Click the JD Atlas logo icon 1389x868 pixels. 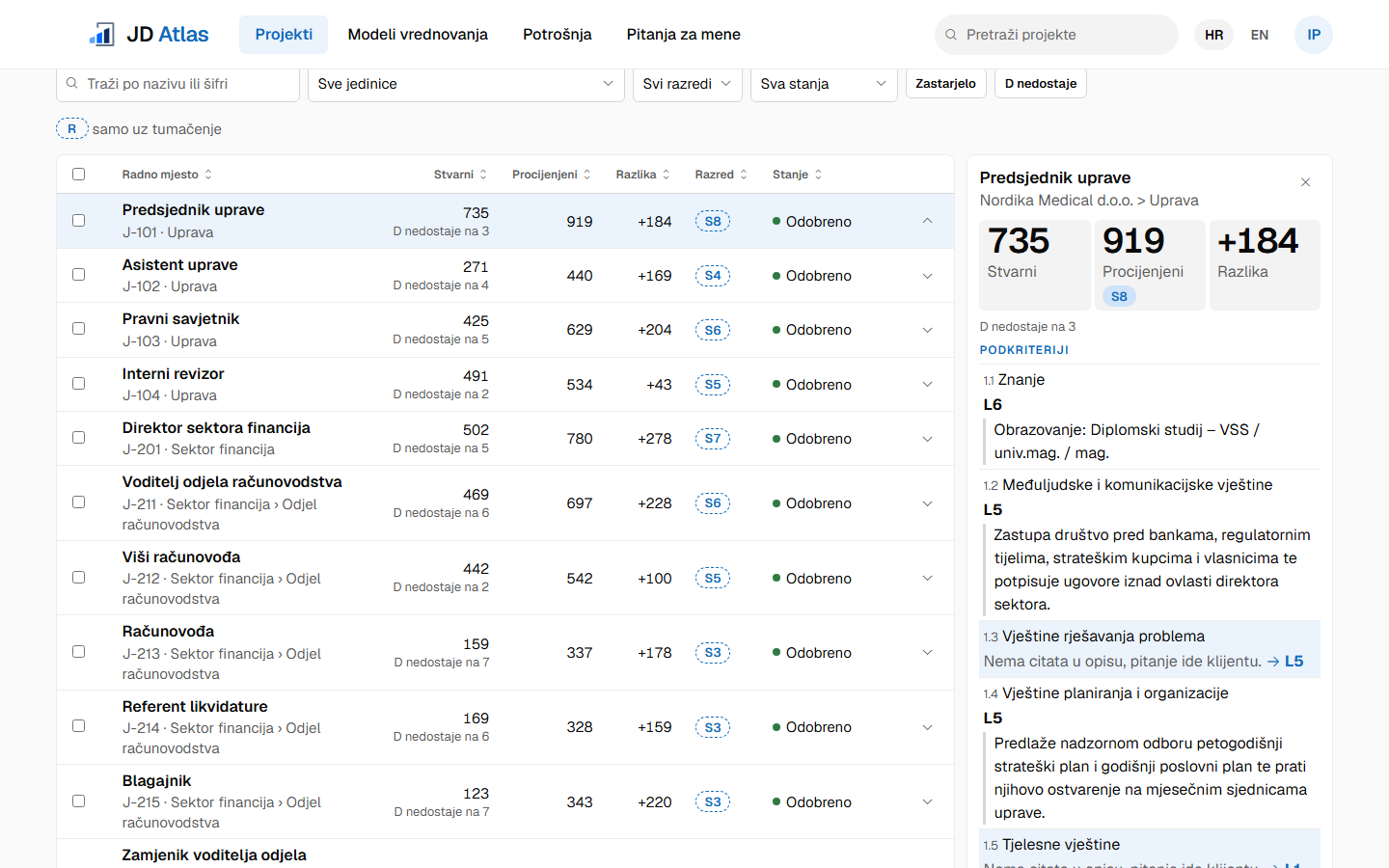pyautogui.click(x=101, y=35)
